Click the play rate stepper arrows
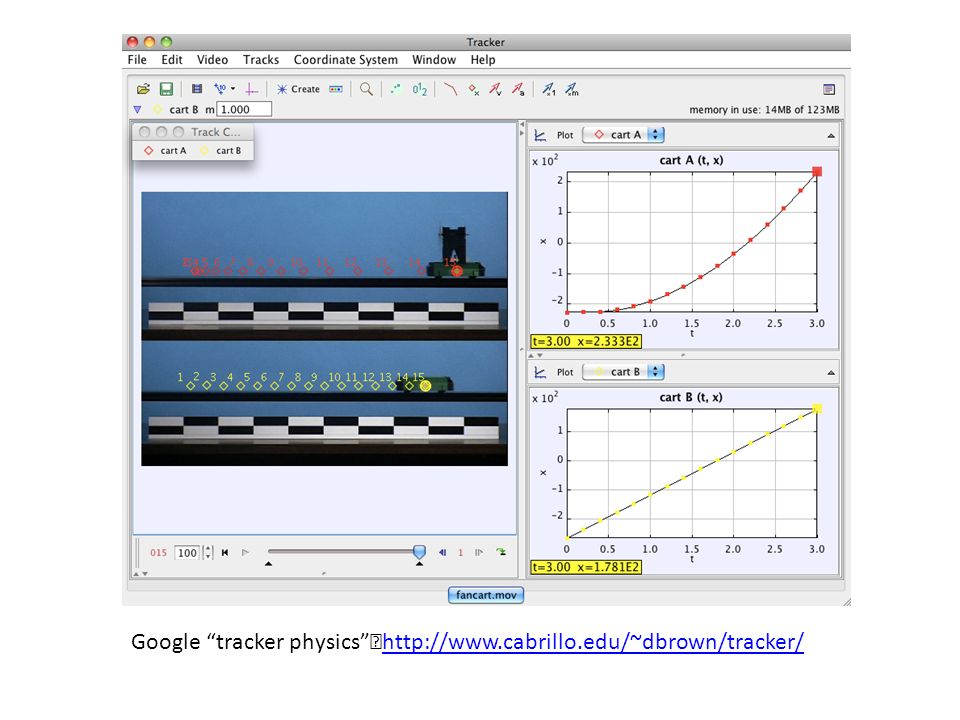Viewport: 960px width, 720px height. pyautogui.click(x=208, y=552)
